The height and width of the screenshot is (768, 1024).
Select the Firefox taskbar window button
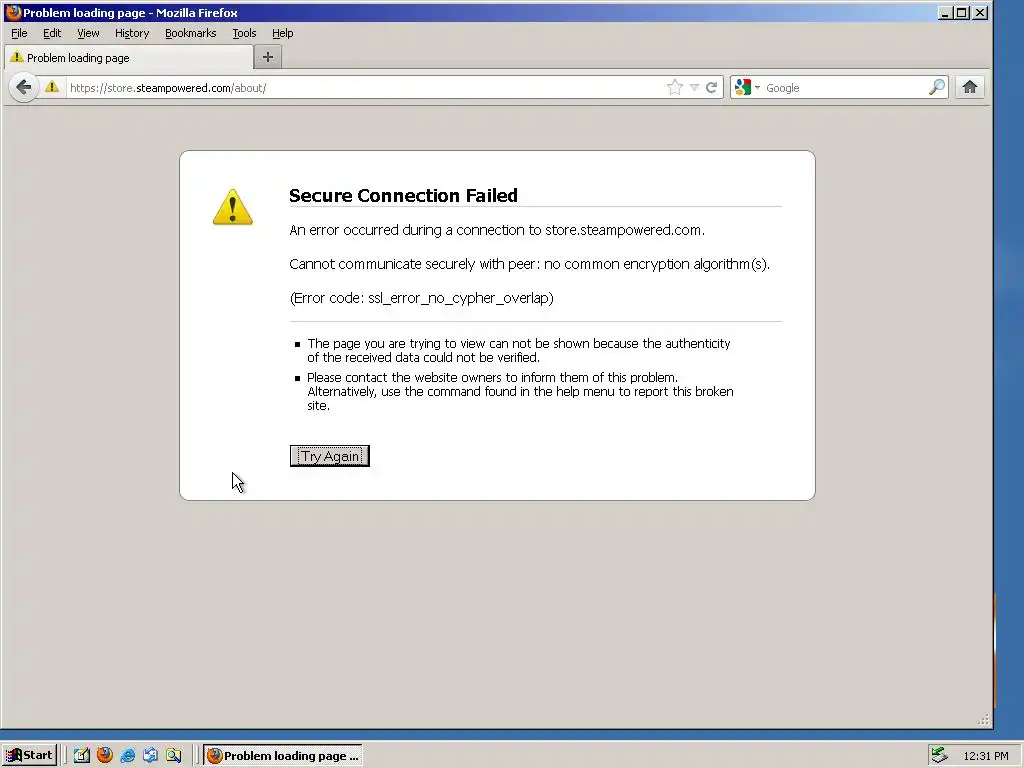282,756
